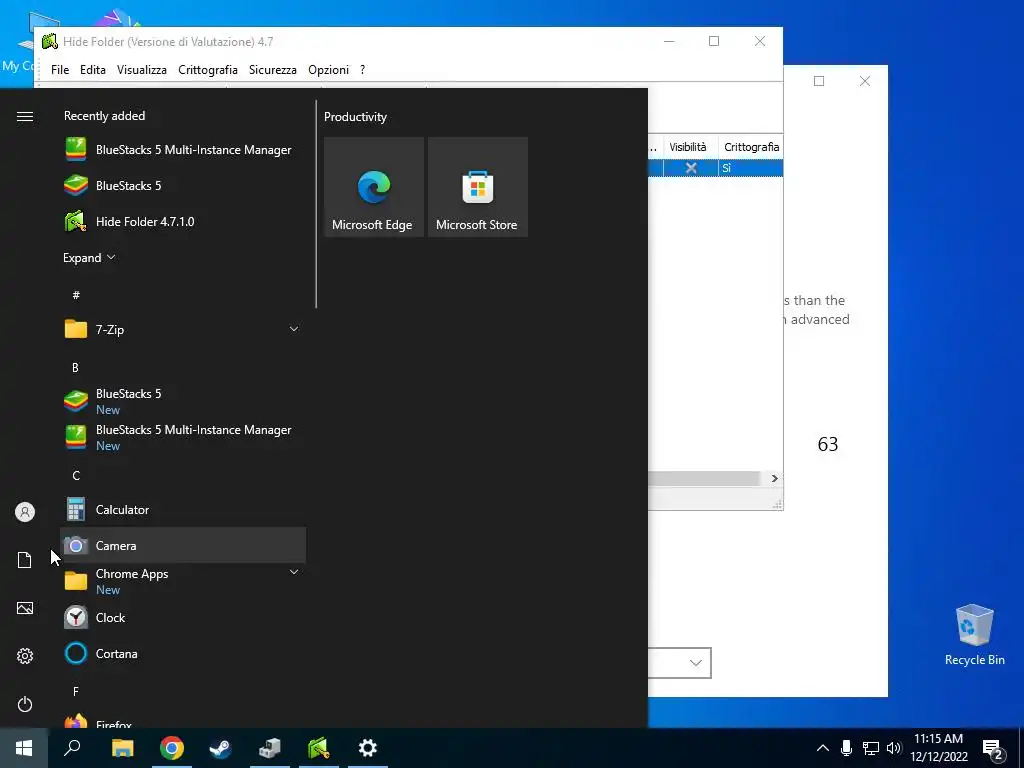Image resolution: width=1024 pixels, height=768 pixels.
Task: Open the notification center icon
Action: point(993,749)
